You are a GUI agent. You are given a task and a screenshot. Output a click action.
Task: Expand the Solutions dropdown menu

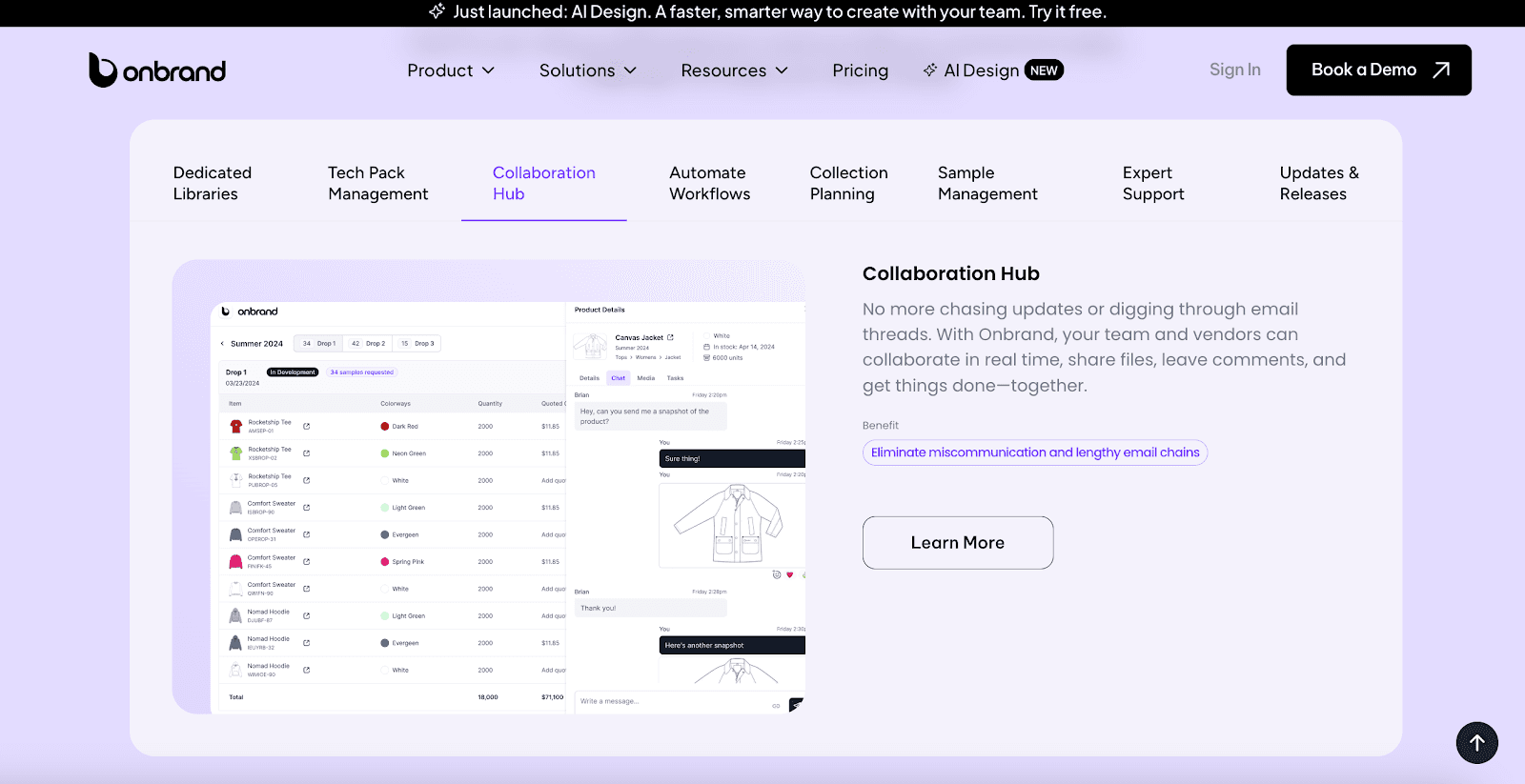pos(588,70)
